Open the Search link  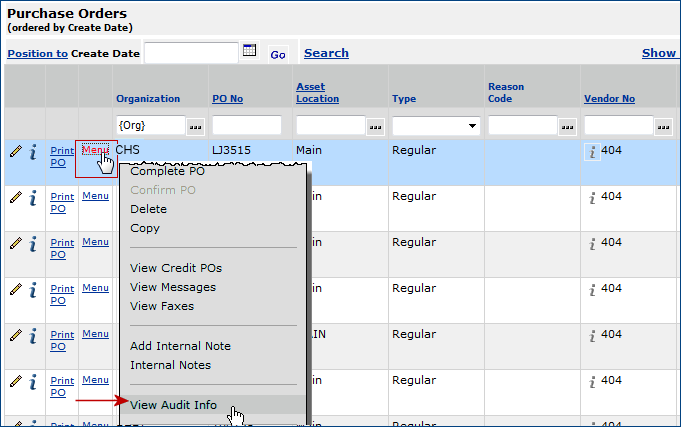point(326,53)
